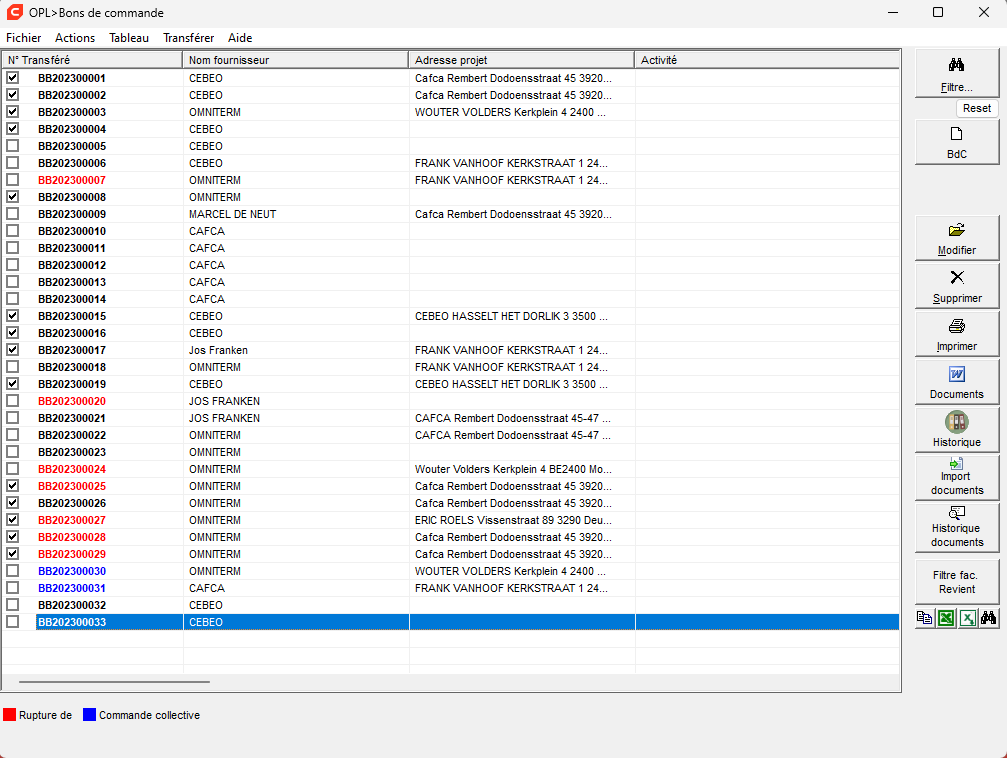This screenshot has width=1007, height=758.
Task: Open the Actions menu
Action: tap(75, 38)
